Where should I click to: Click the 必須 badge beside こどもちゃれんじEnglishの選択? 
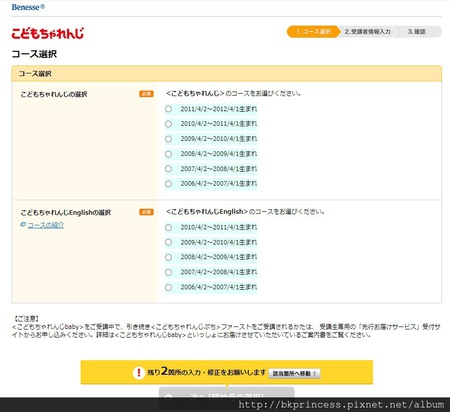146,212
